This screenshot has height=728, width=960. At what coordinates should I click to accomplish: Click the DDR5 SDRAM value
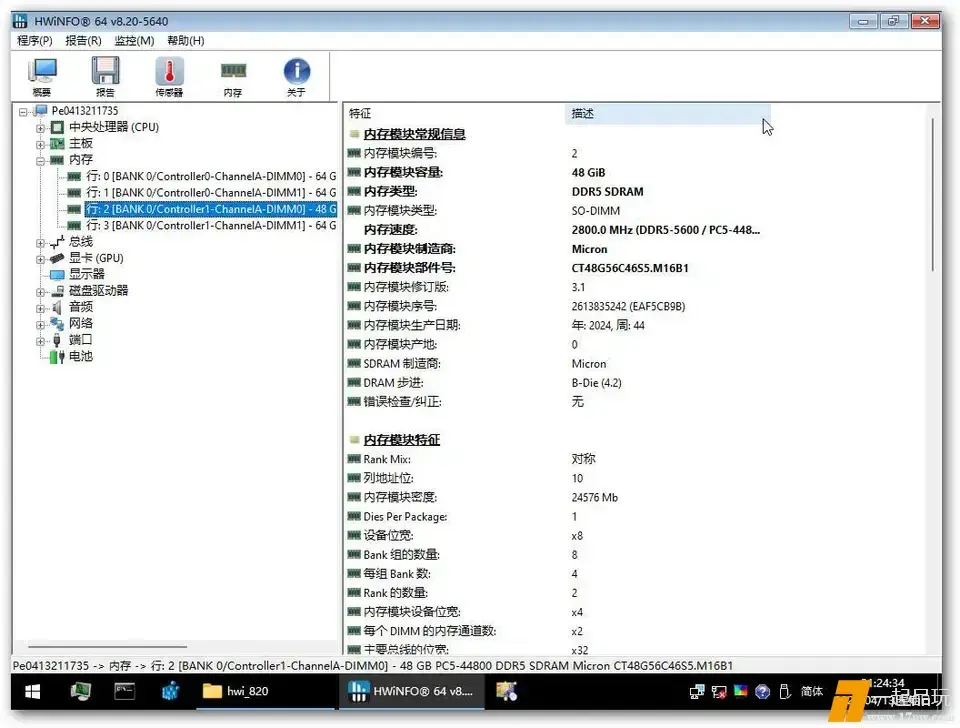[x=607, y=192]
